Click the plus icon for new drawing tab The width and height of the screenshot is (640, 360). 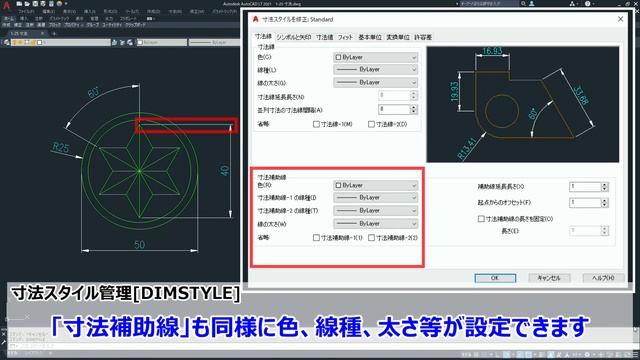coord(54,33)
